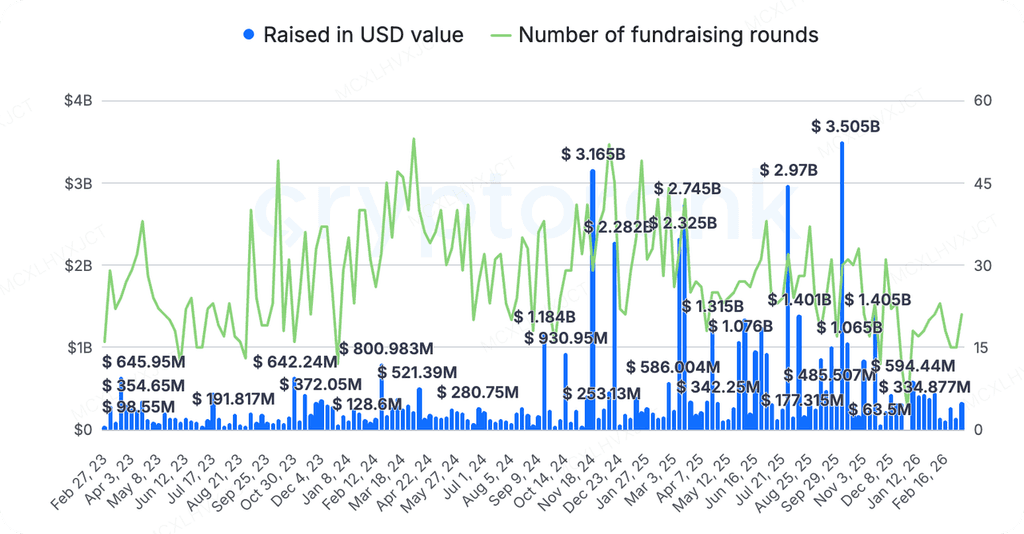
Task: Click the $ 1.405B data label
Action: coord(878,300)
